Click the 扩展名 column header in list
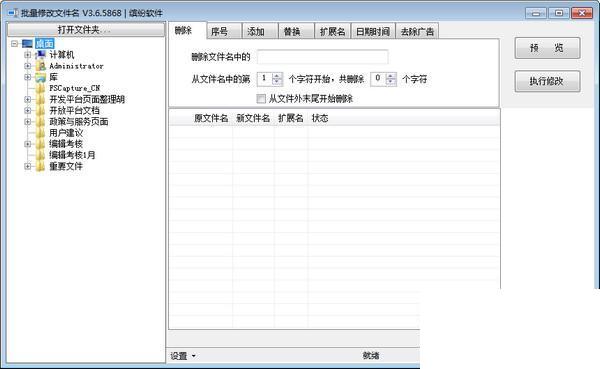This screenshot has height=369, width=600. (x=291, y=118)
